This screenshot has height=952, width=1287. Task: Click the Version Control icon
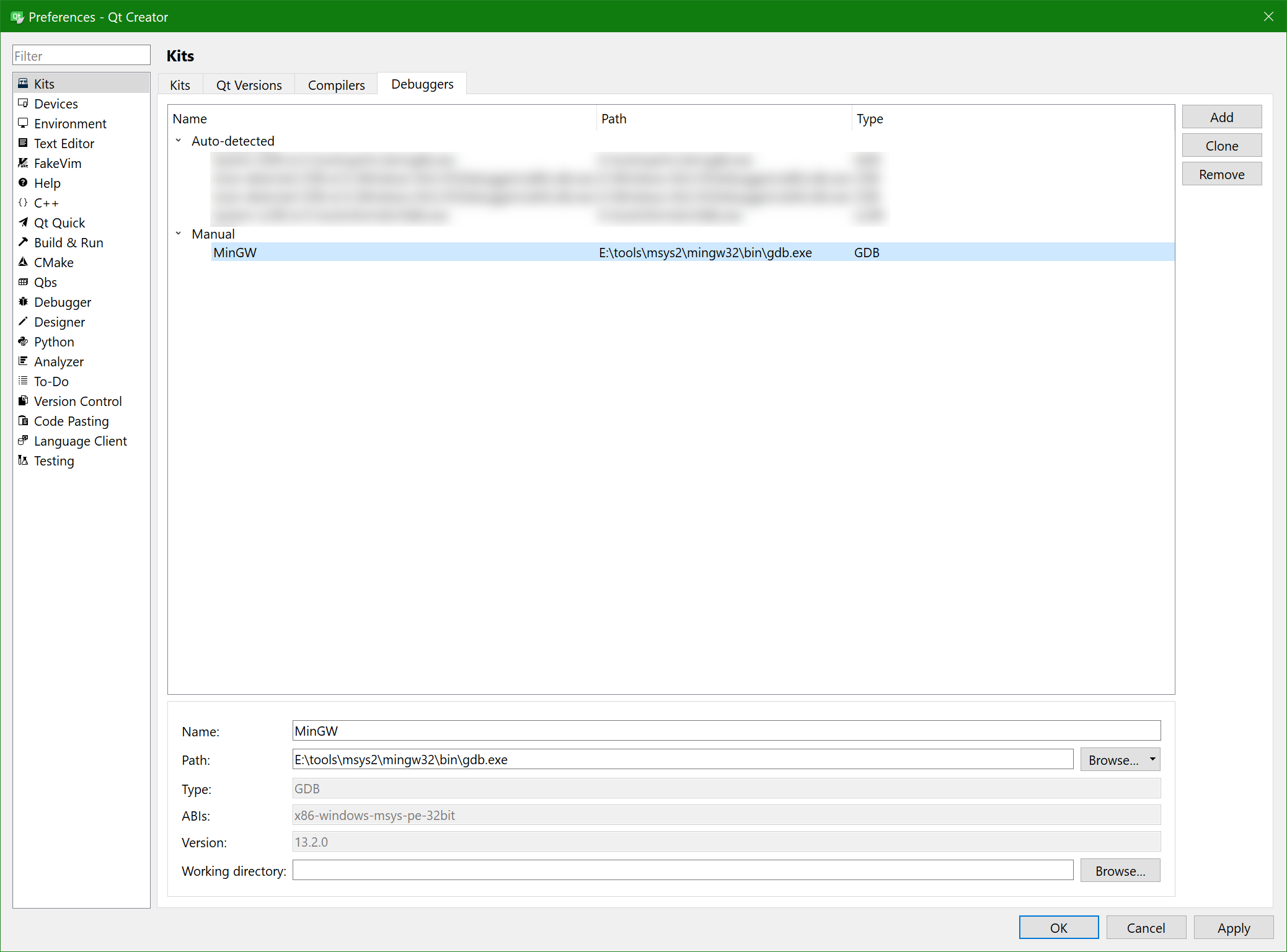pyautogui.click(x=23, y=400)
